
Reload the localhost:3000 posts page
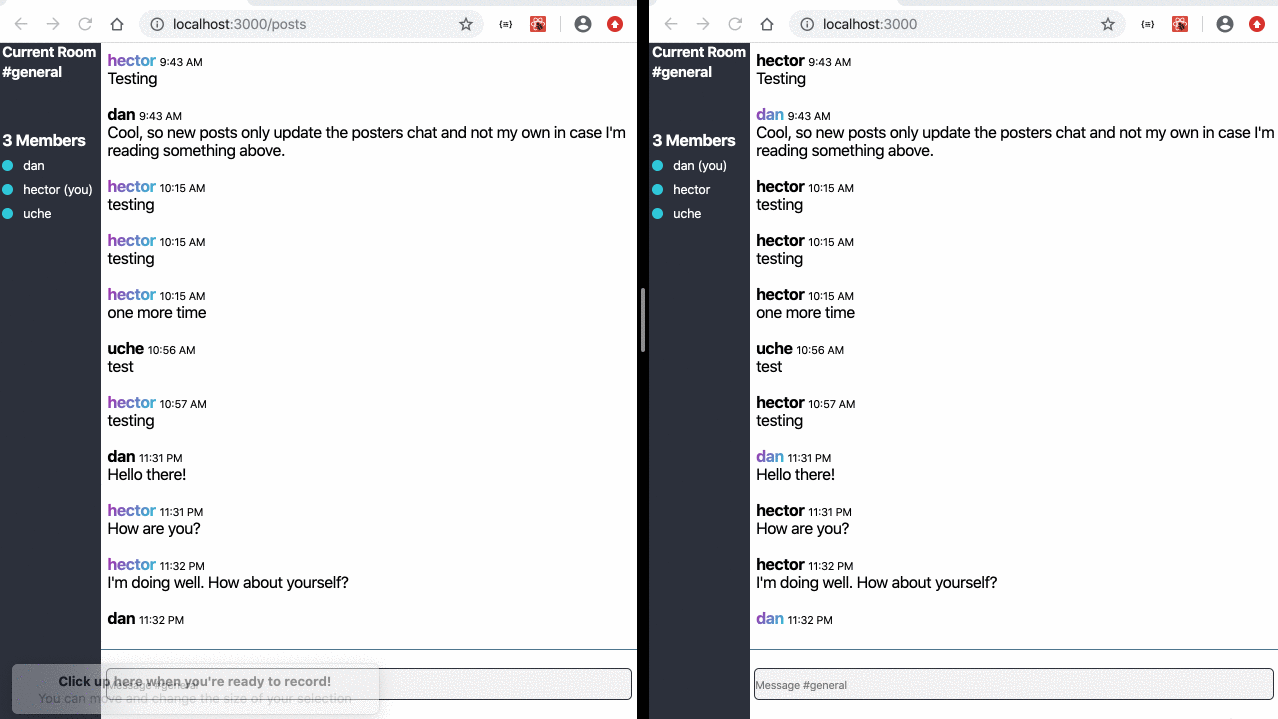(87, 24)
